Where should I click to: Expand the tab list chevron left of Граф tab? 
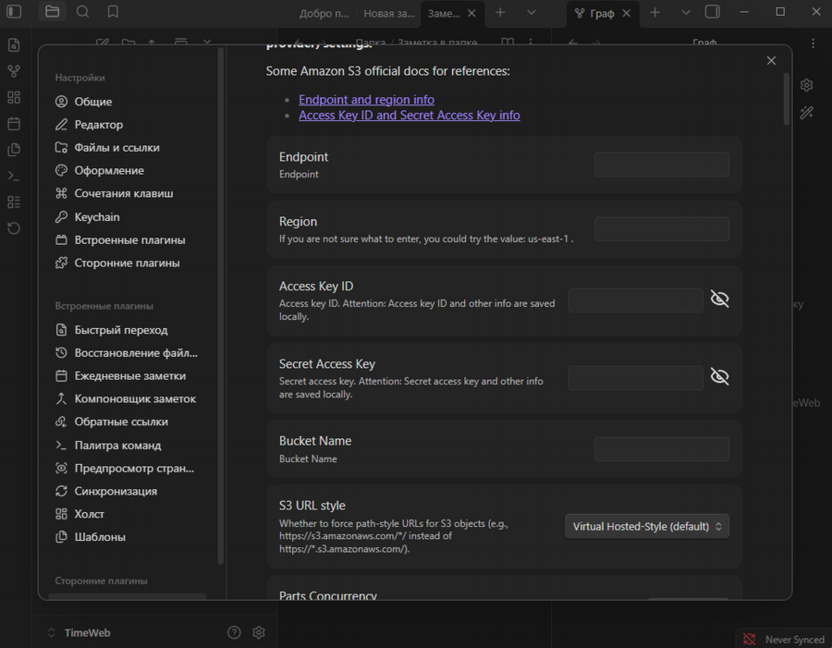(531, 13)
